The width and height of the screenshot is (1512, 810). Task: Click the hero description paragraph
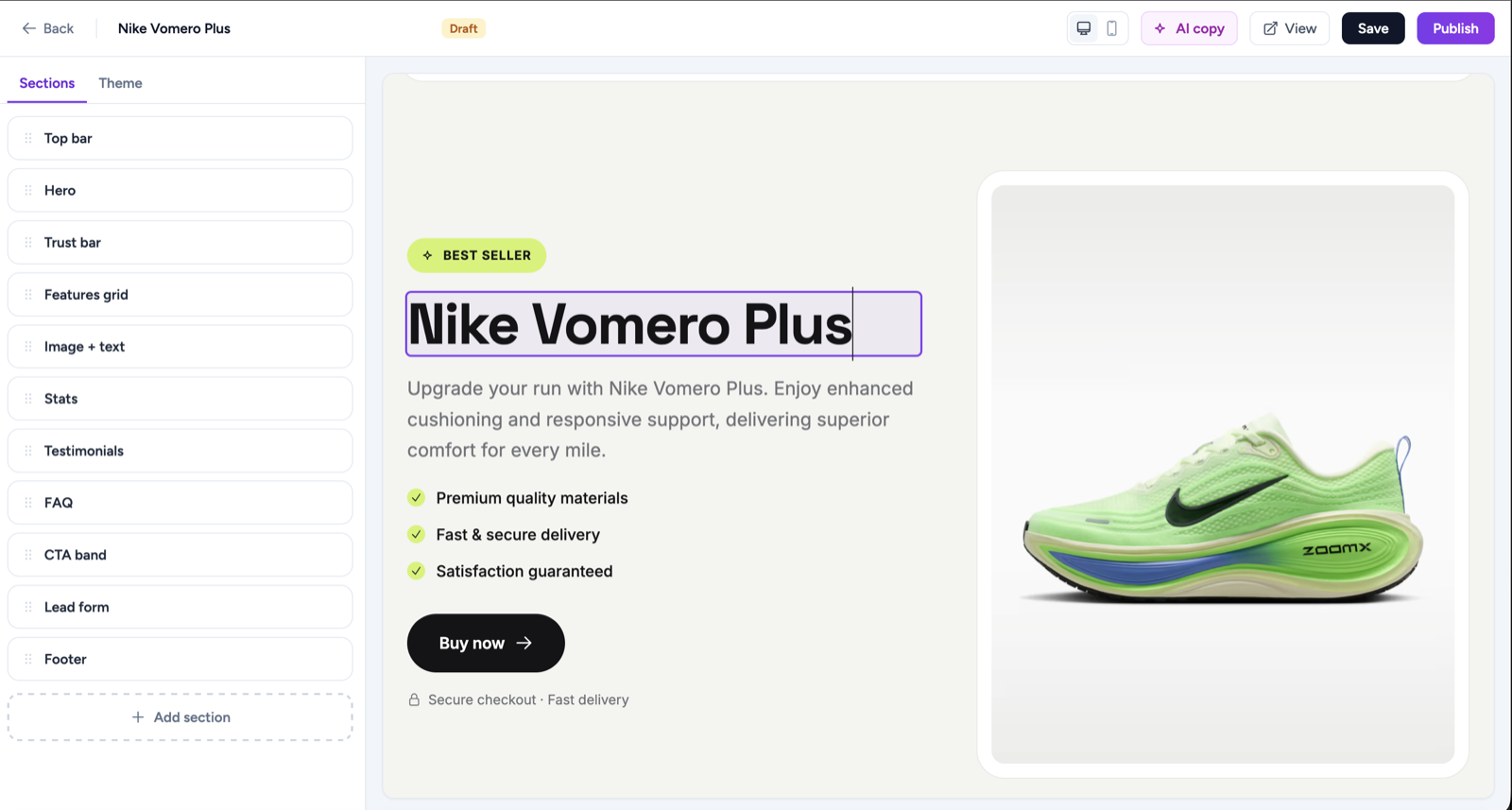click(x=661, y=419)
